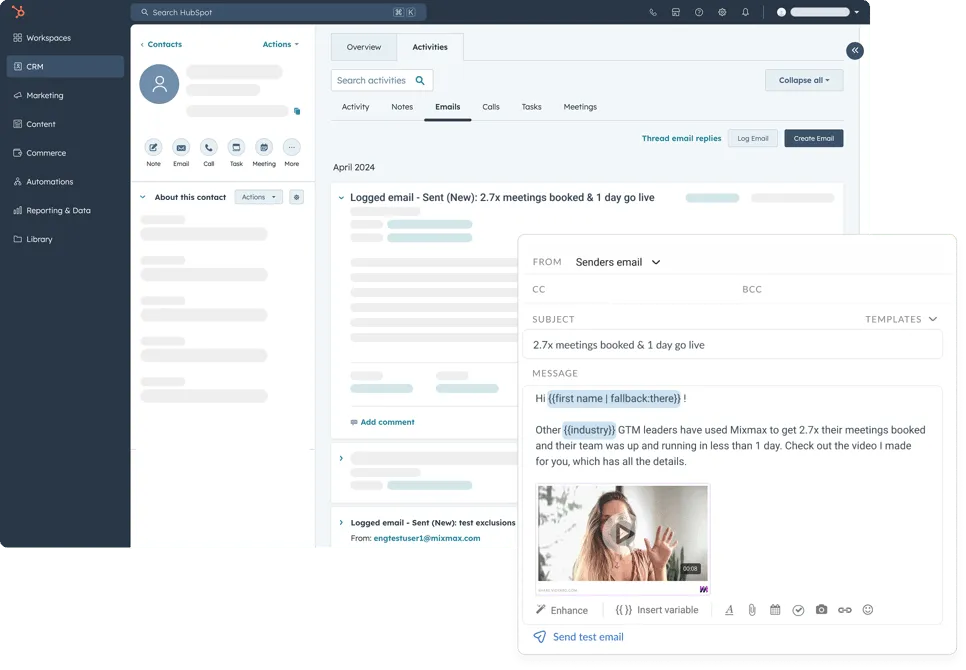Click the Create Email button

tap(814, 138)
